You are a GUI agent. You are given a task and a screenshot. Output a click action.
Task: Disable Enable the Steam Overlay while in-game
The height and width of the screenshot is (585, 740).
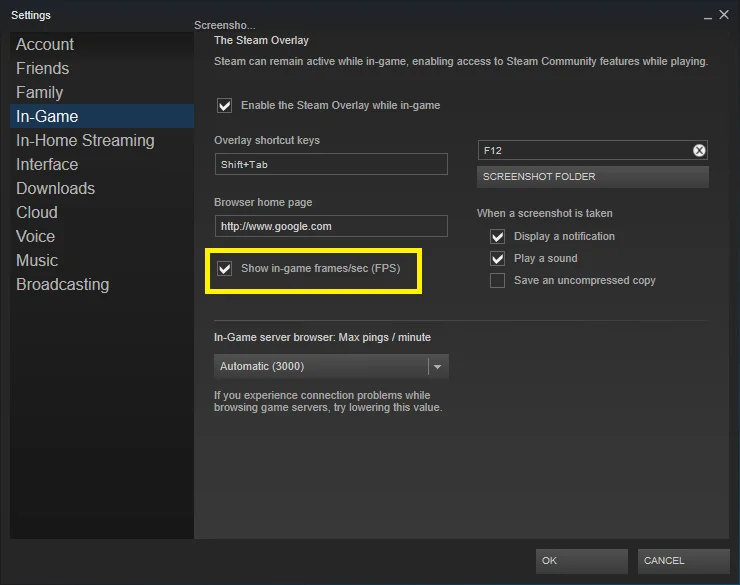[x=225, y=105]
